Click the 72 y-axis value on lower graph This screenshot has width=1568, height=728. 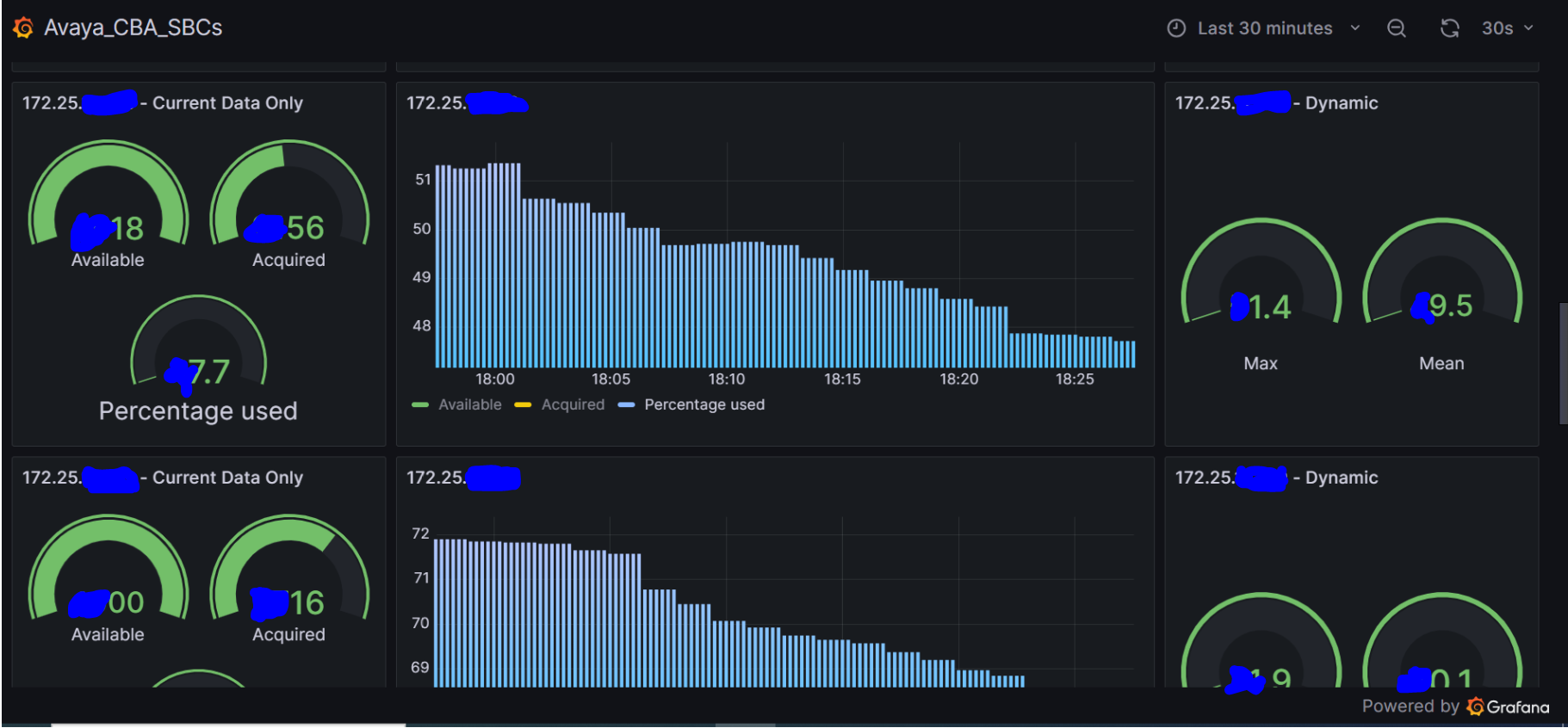point(420,534)
